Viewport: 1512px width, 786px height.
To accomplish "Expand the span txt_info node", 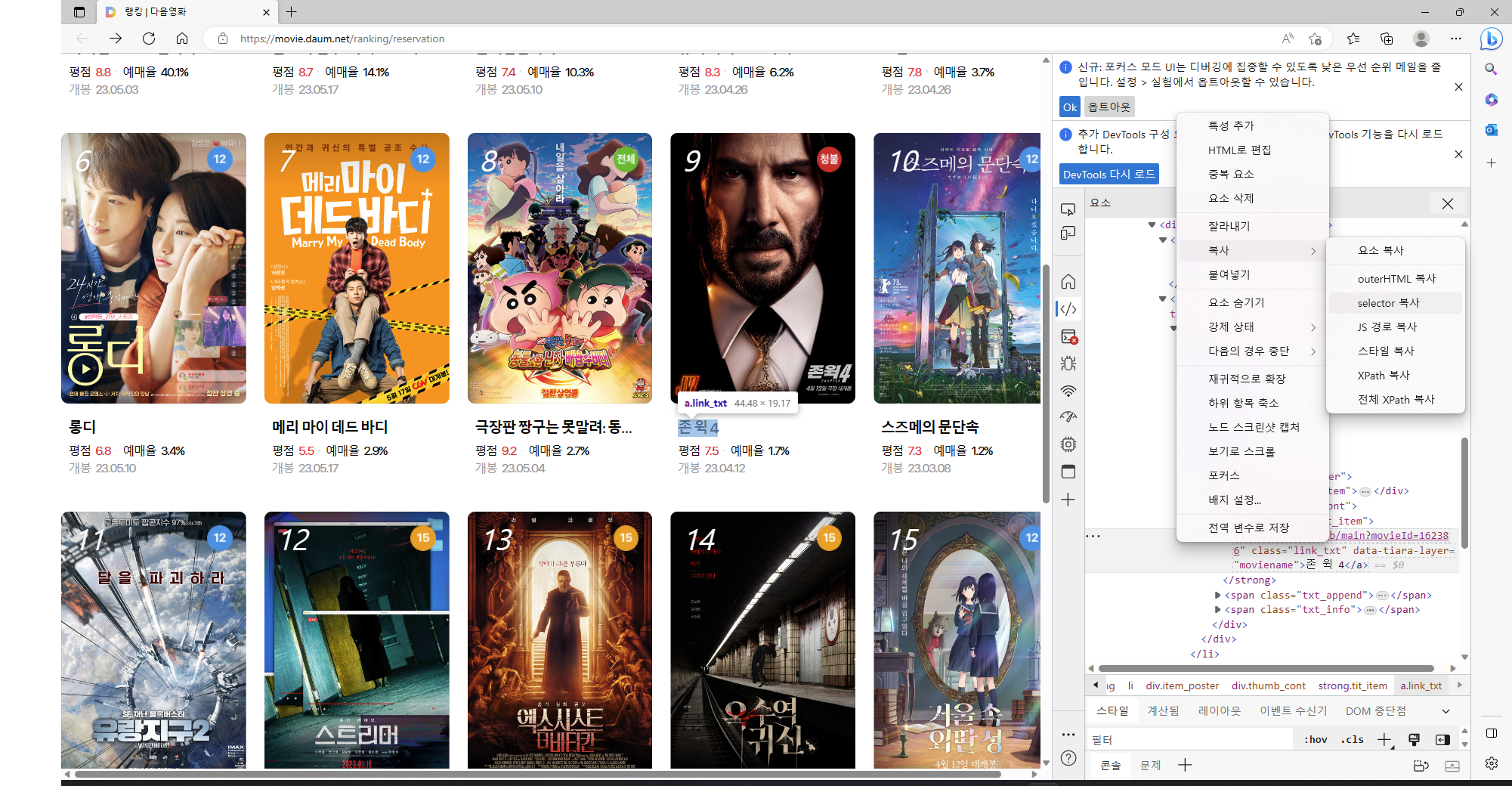I will point(1217,609).
